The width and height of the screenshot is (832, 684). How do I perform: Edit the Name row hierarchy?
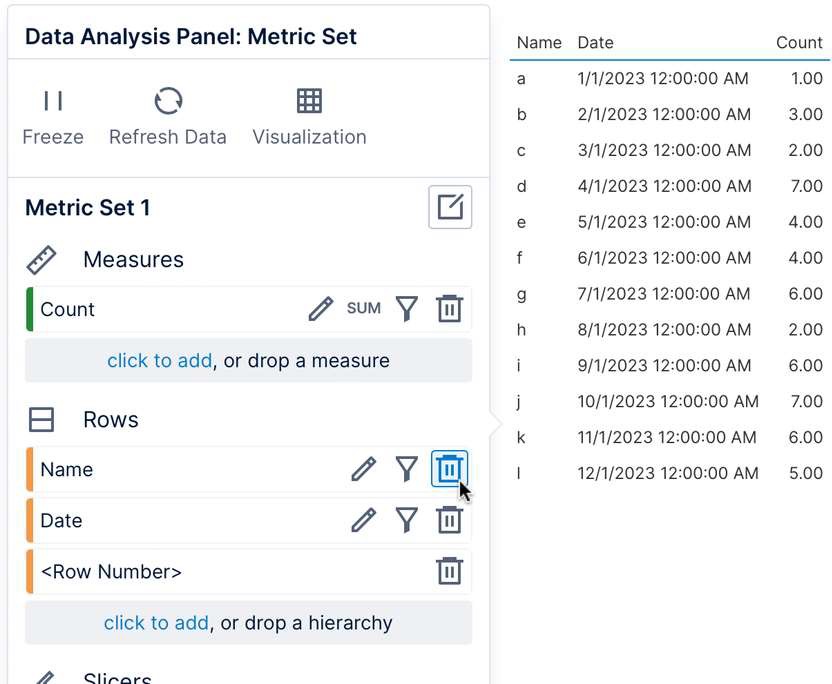pos(363,469)
